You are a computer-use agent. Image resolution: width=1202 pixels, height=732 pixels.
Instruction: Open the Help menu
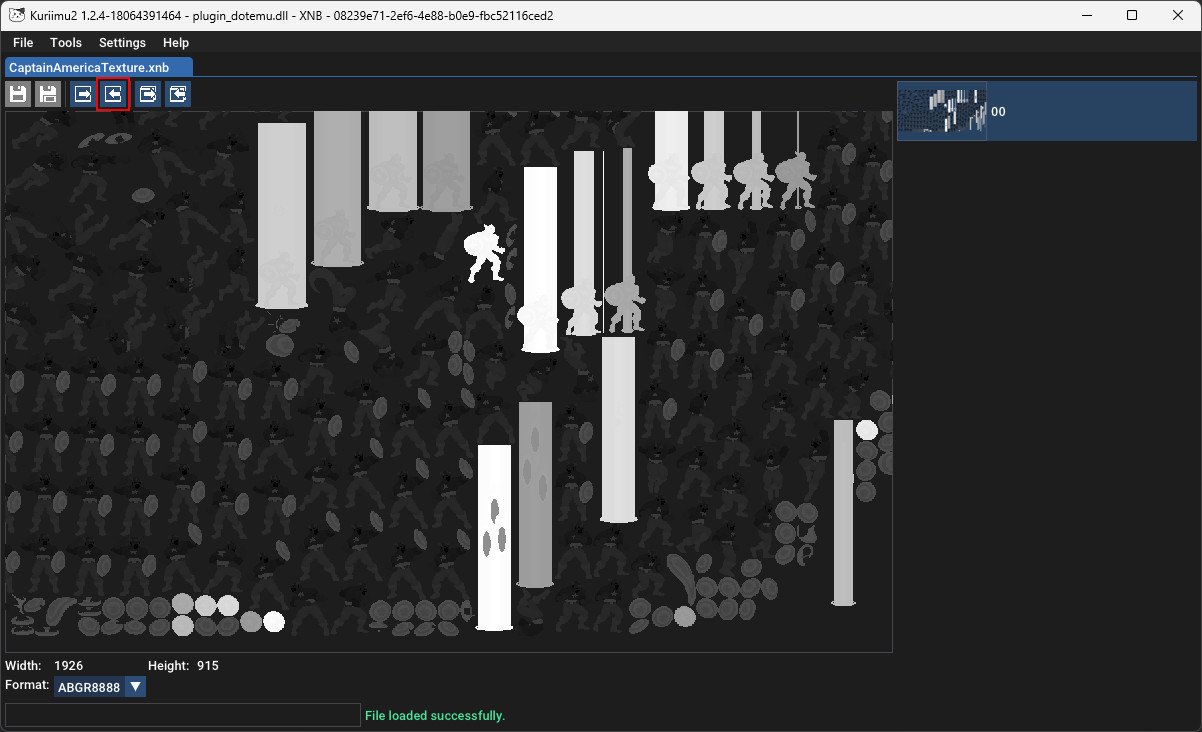tap(176, 43)
